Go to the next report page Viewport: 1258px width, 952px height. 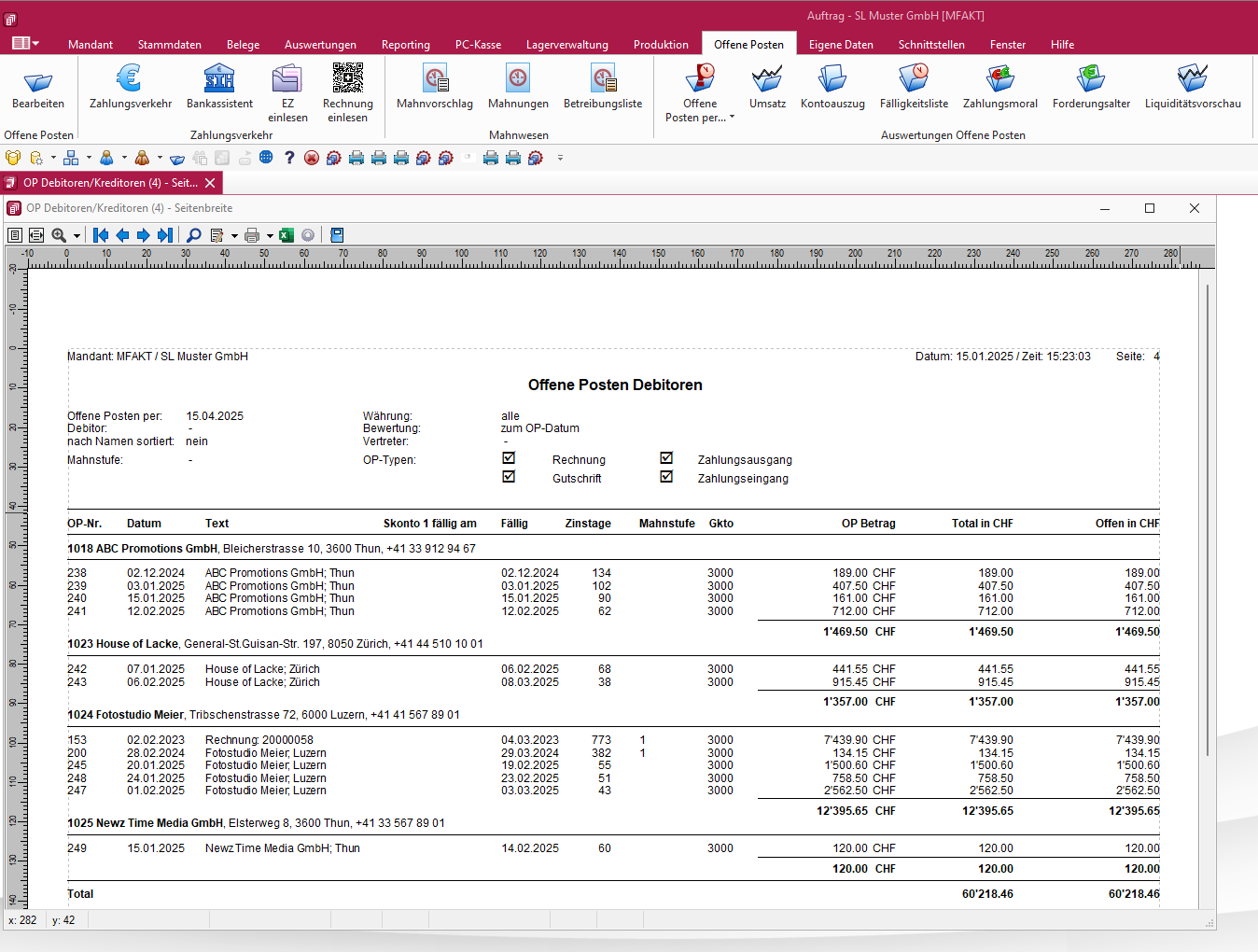click(x=143, y=234)
